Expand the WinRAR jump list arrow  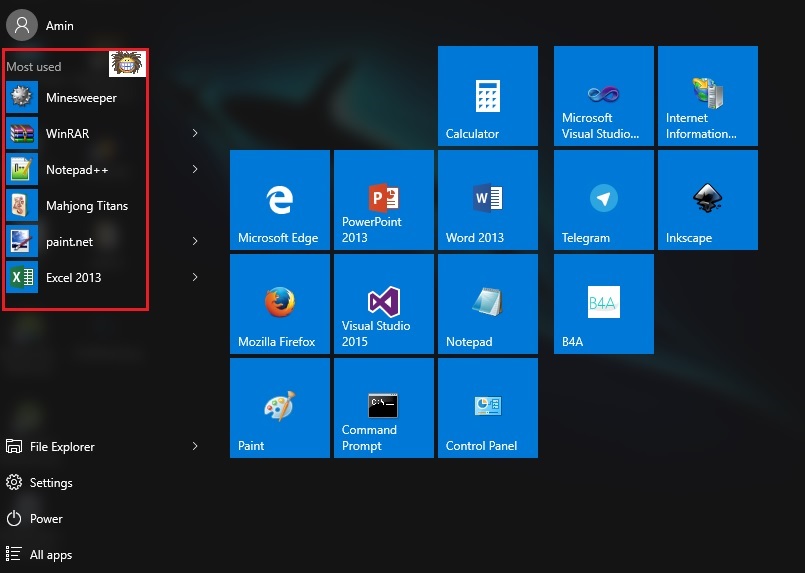195,133
